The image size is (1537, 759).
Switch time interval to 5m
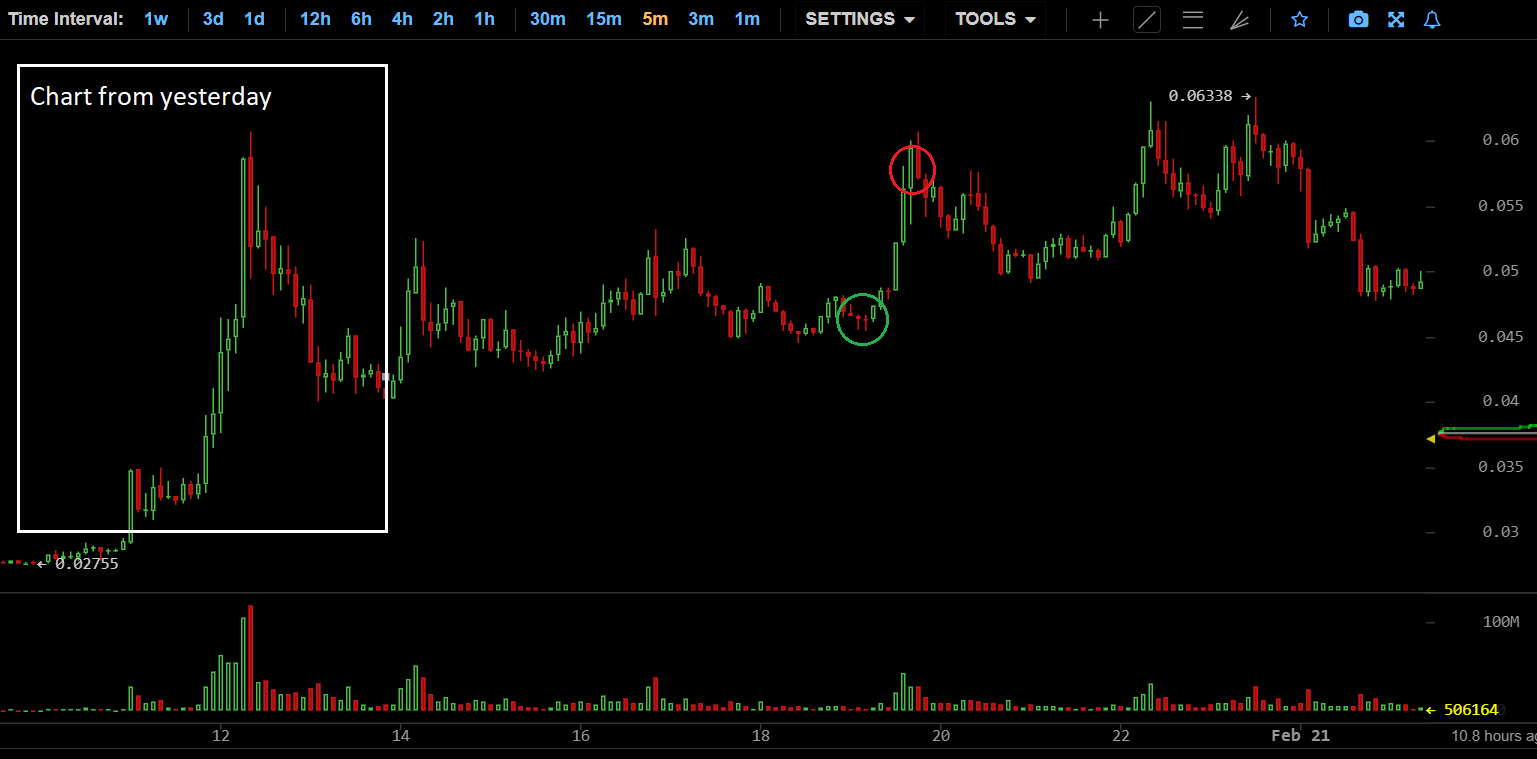click(x=655, y=19)
